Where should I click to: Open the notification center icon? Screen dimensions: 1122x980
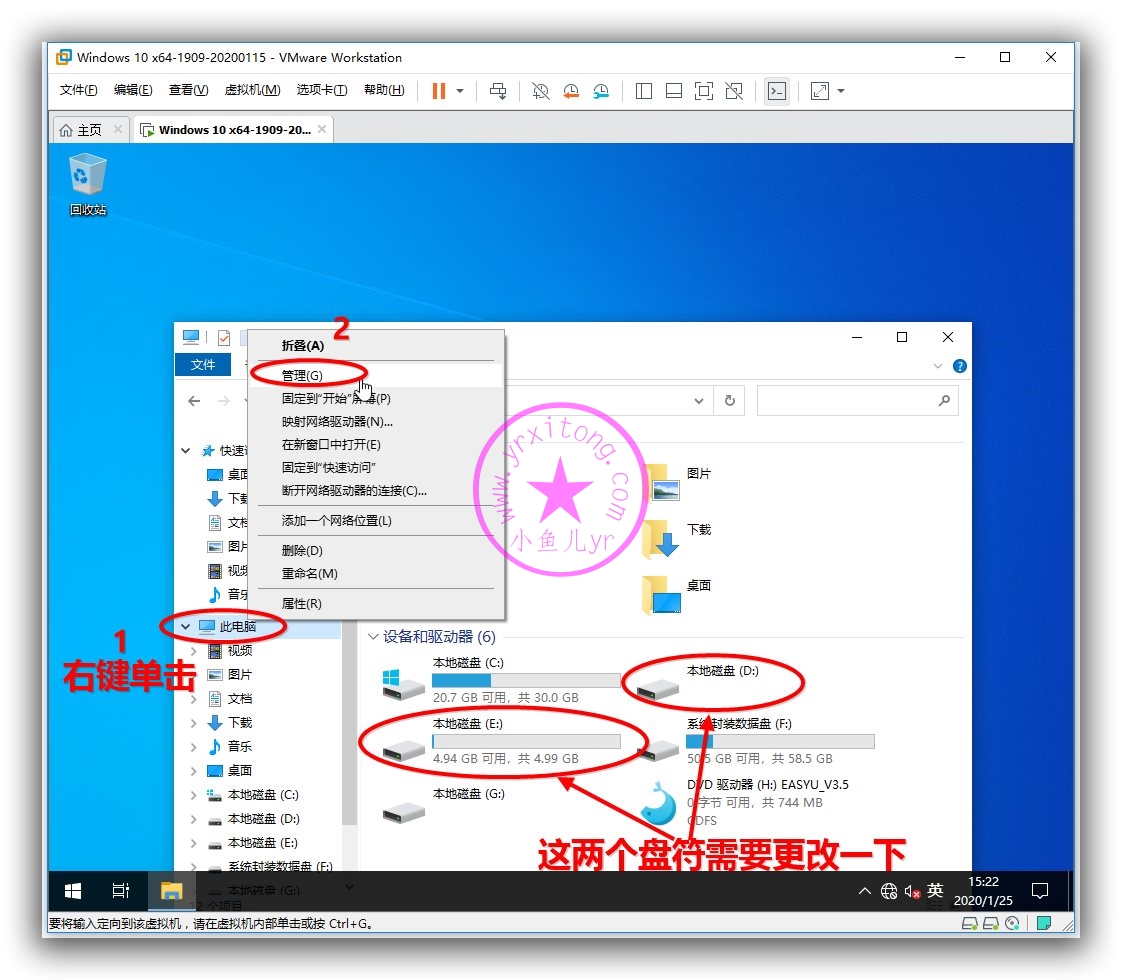(x=1040, y=891)
